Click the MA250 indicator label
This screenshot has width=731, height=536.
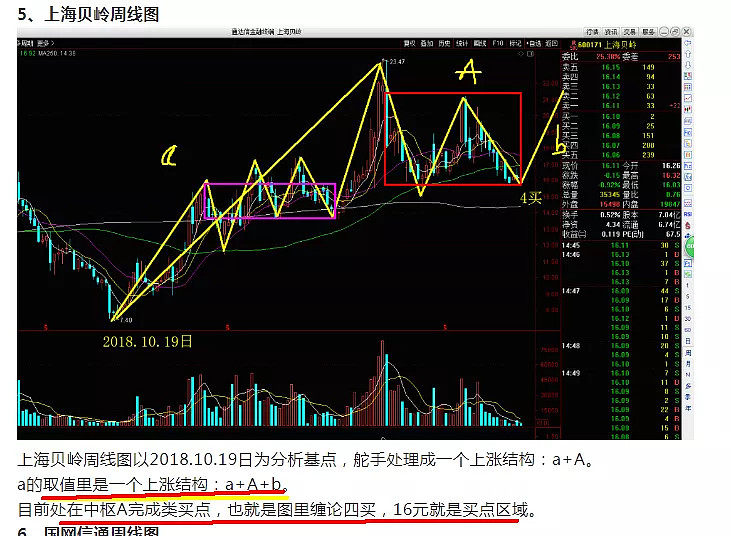56,54
